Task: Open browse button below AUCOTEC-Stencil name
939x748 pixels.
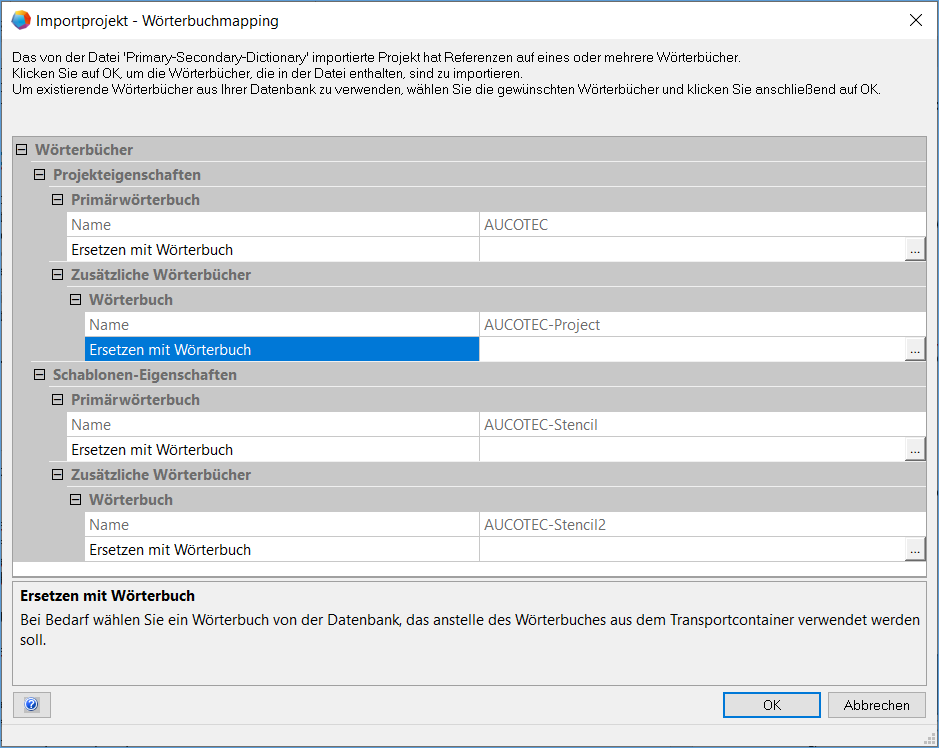Action: click(914, 450)
